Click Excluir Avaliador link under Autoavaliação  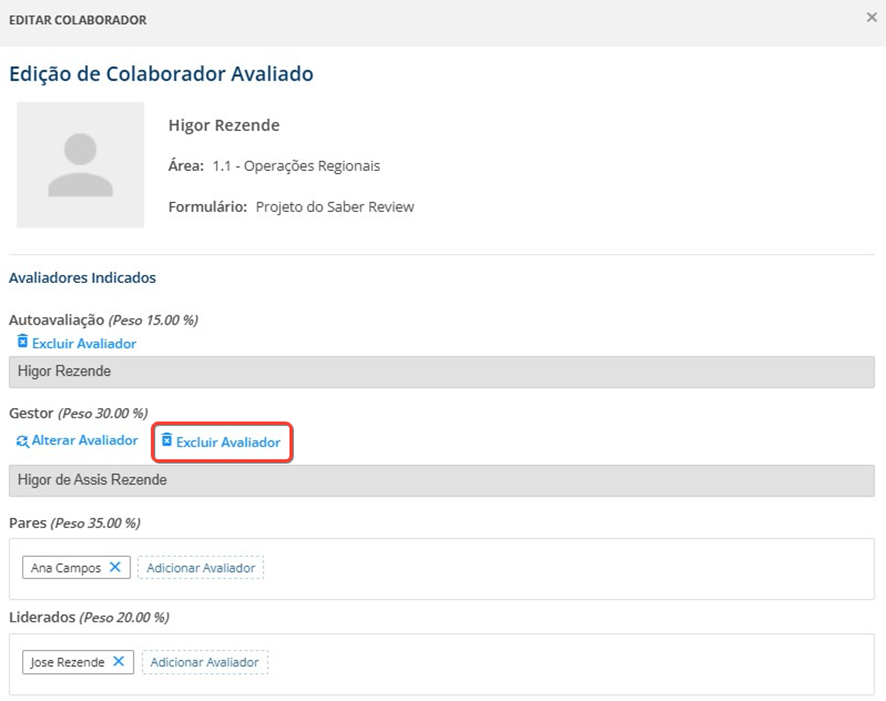coord(84,343)
